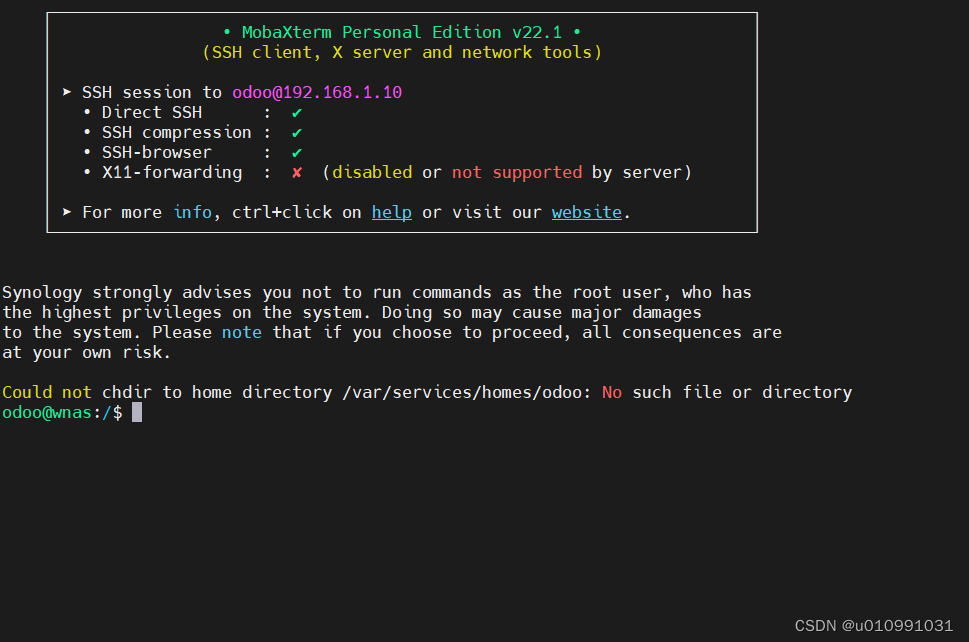Click the terminal cursor block at the prompt
This screenshot has height=642, width=969.
click(x=137, y=412)
